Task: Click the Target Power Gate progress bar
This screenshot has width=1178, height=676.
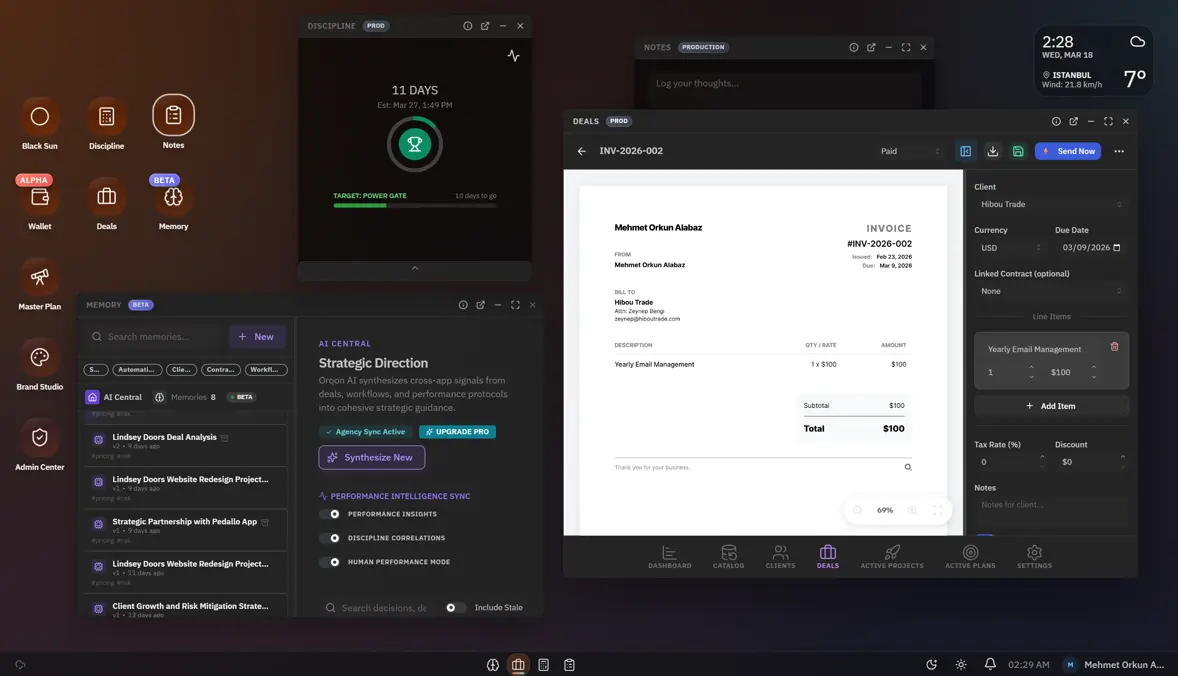Action: click(414, 205)
